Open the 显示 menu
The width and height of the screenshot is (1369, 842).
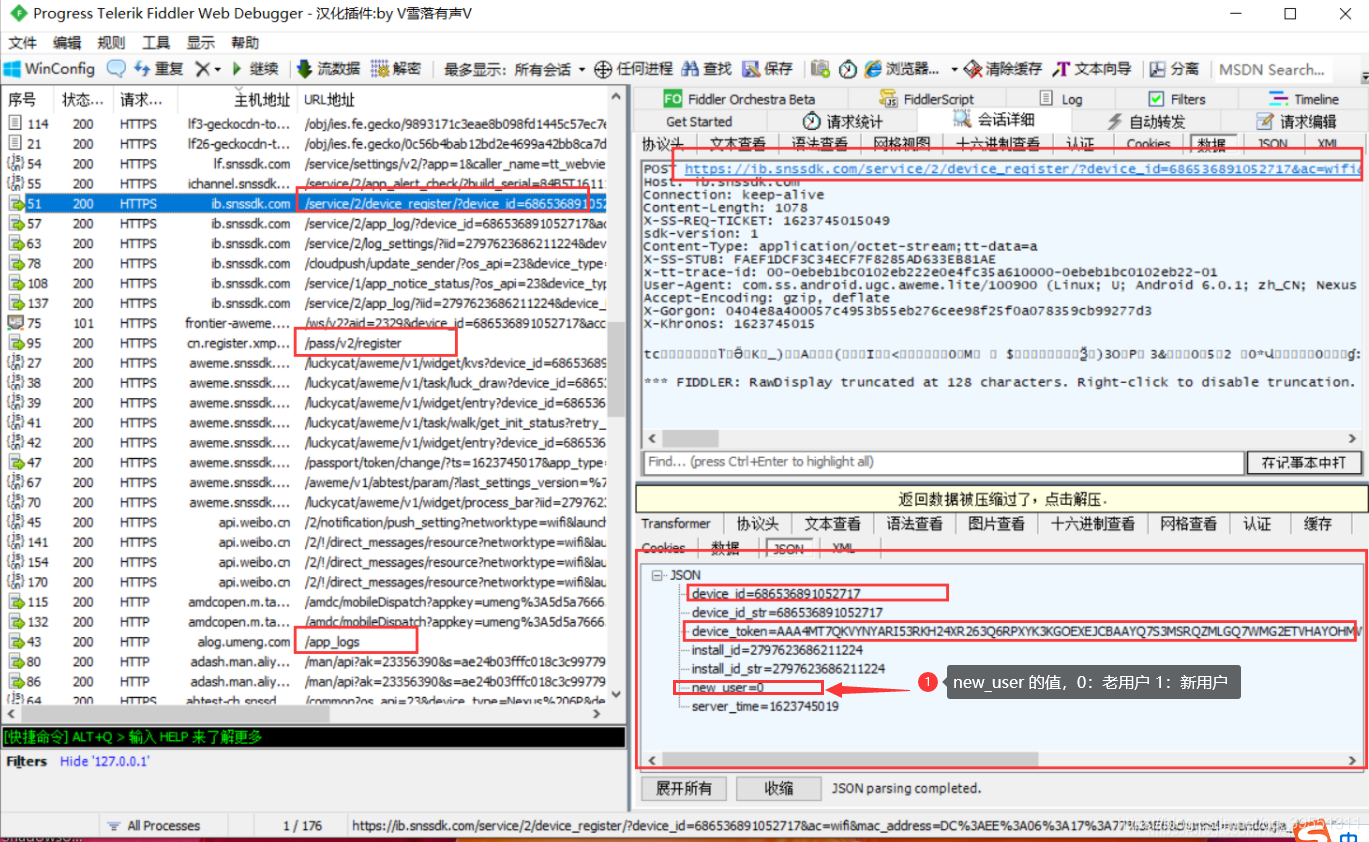200,43
